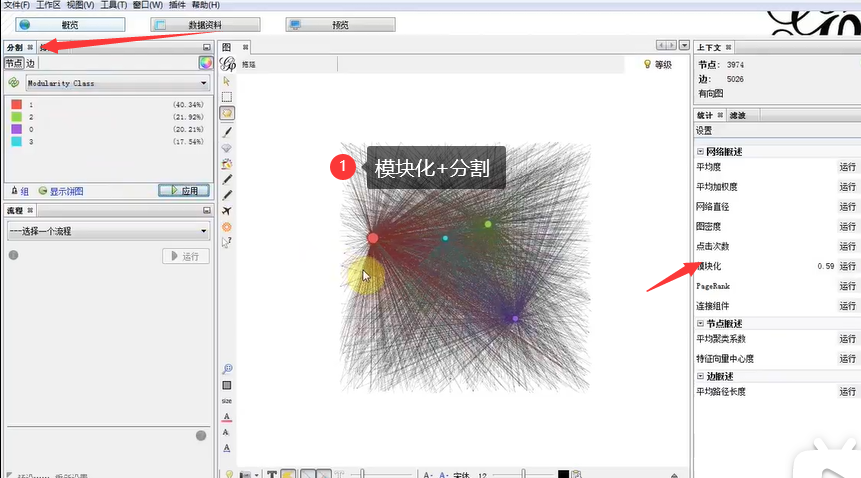The image size is (861, 478).
Task: Run the 平均路径长度 statistic
Action: pos(847,391)
